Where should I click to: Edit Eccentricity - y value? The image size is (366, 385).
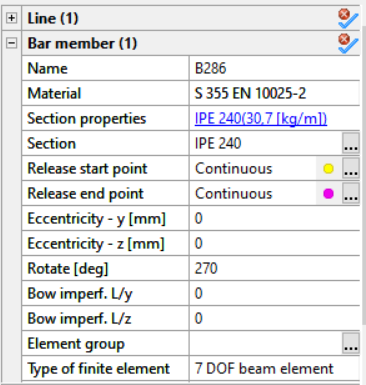click(x=274, y=218)
